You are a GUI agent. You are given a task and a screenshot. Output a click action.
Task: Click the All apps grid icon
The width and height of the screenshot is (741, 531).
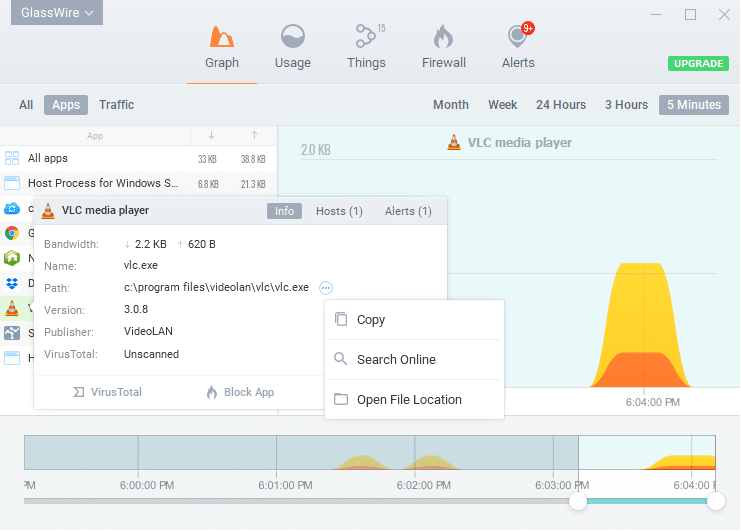[12, 158]
